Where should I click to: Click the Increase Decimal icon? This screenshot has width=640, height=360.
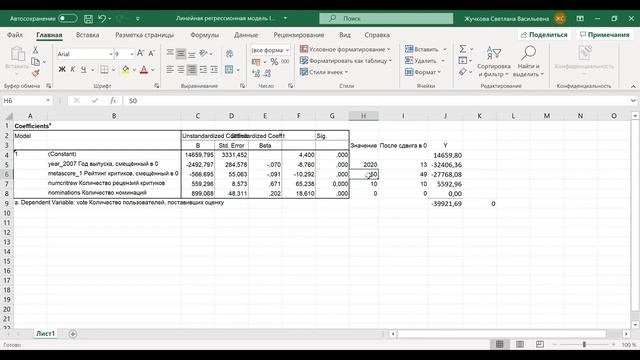[x=256, y=73]
